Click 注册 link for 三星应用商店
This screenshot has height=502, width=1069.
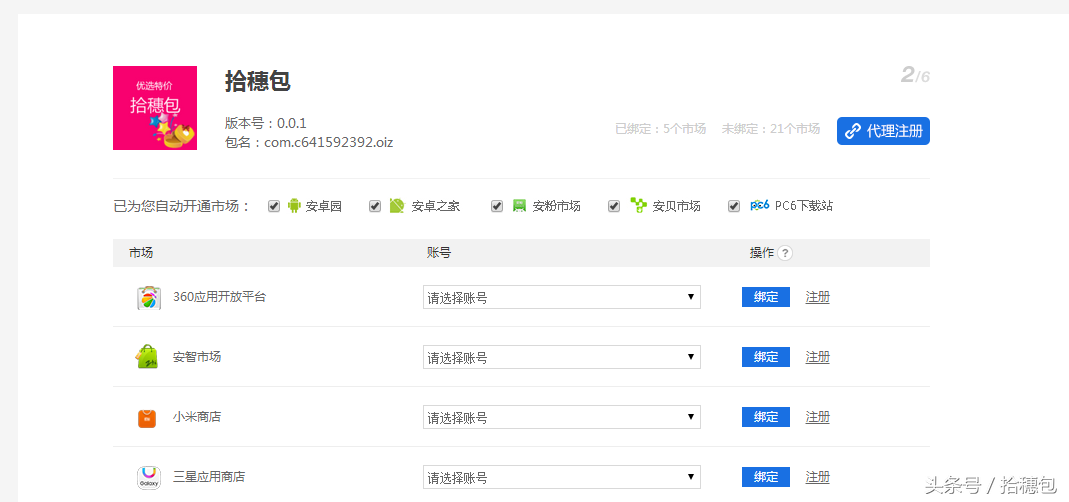(817, 477)
